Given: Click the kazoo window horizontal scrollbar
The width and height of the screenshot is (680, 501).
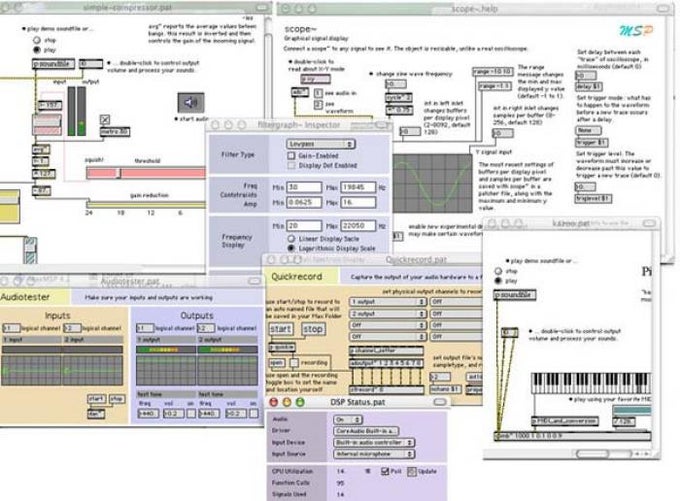Looking at the screenshot, I should [x=603, y=454].
